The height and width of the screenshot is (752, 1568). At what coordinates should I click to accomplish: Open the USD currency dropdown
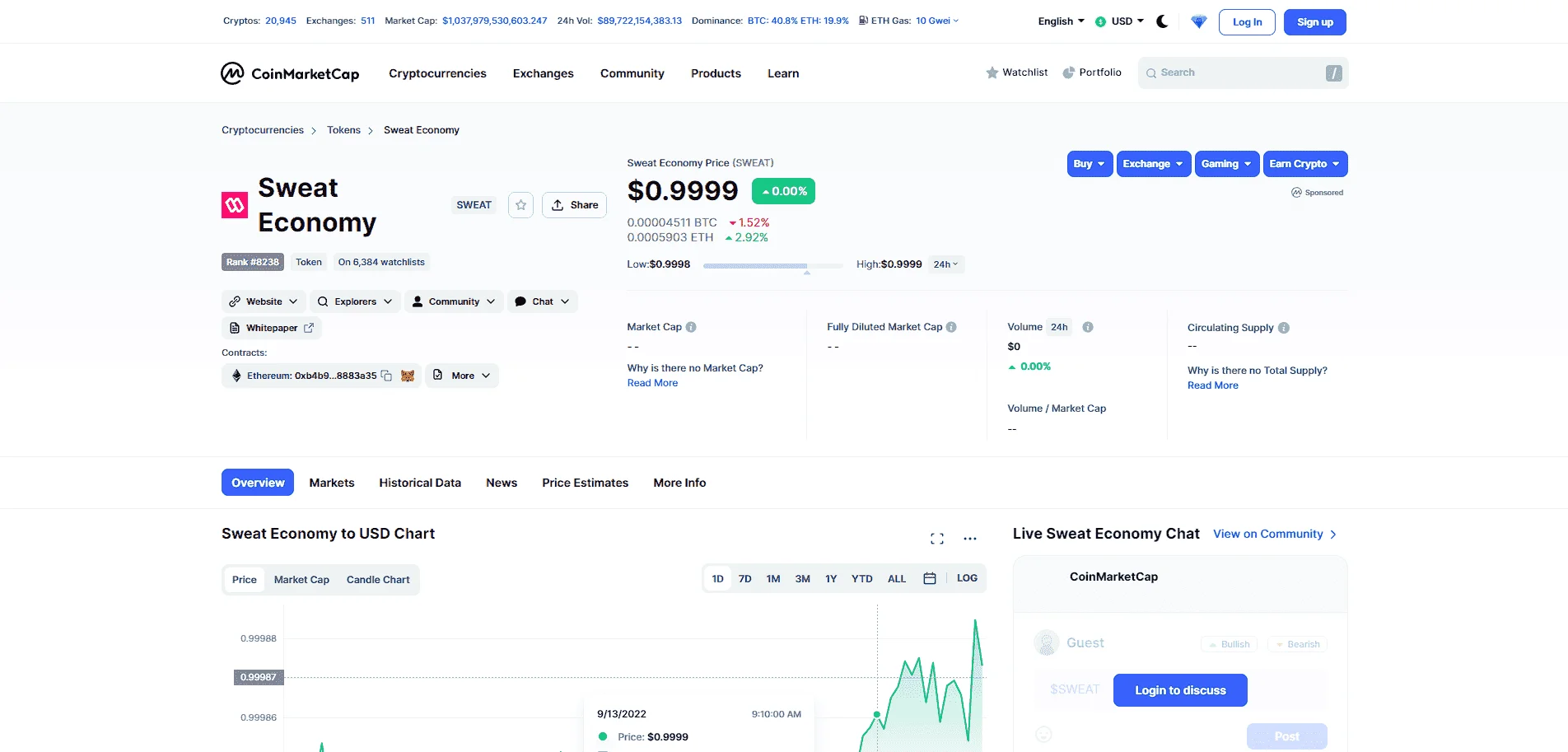[x=1119, y=21]
